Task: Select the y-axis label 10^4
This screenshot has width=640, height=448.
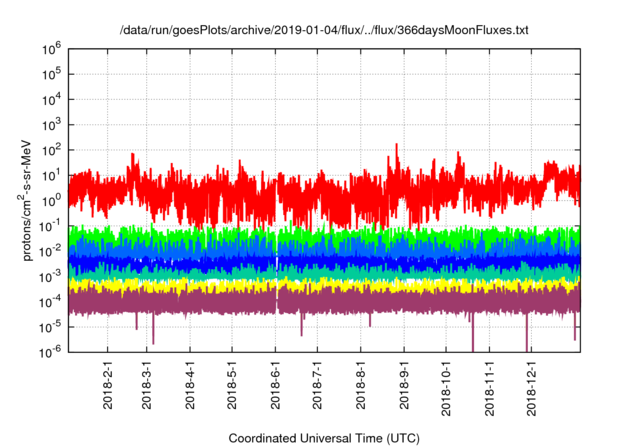Action: click(x=52, y=100)
